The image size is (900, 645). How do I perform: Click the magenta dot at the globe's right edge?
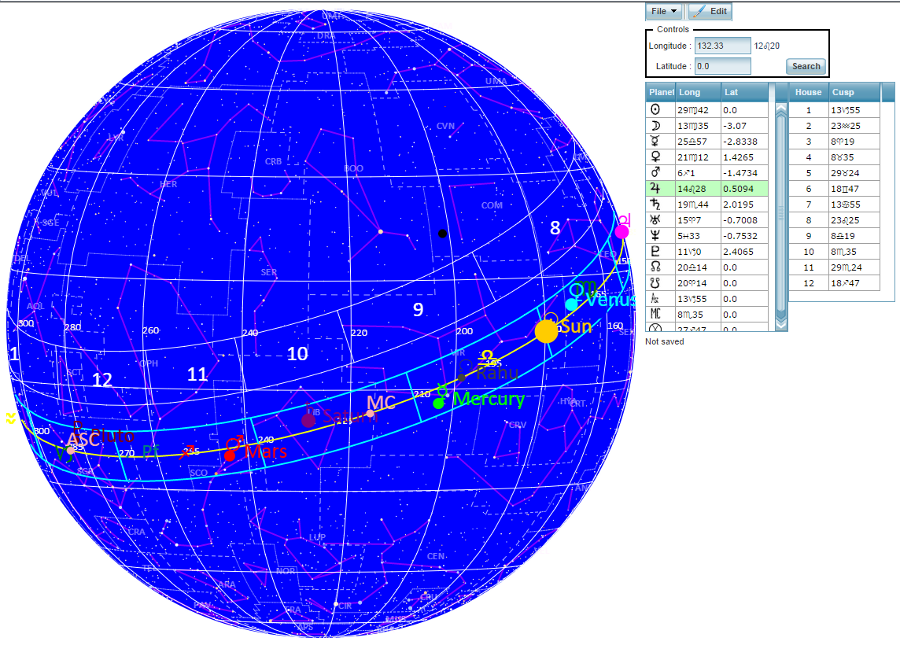(x=621, y=232)
